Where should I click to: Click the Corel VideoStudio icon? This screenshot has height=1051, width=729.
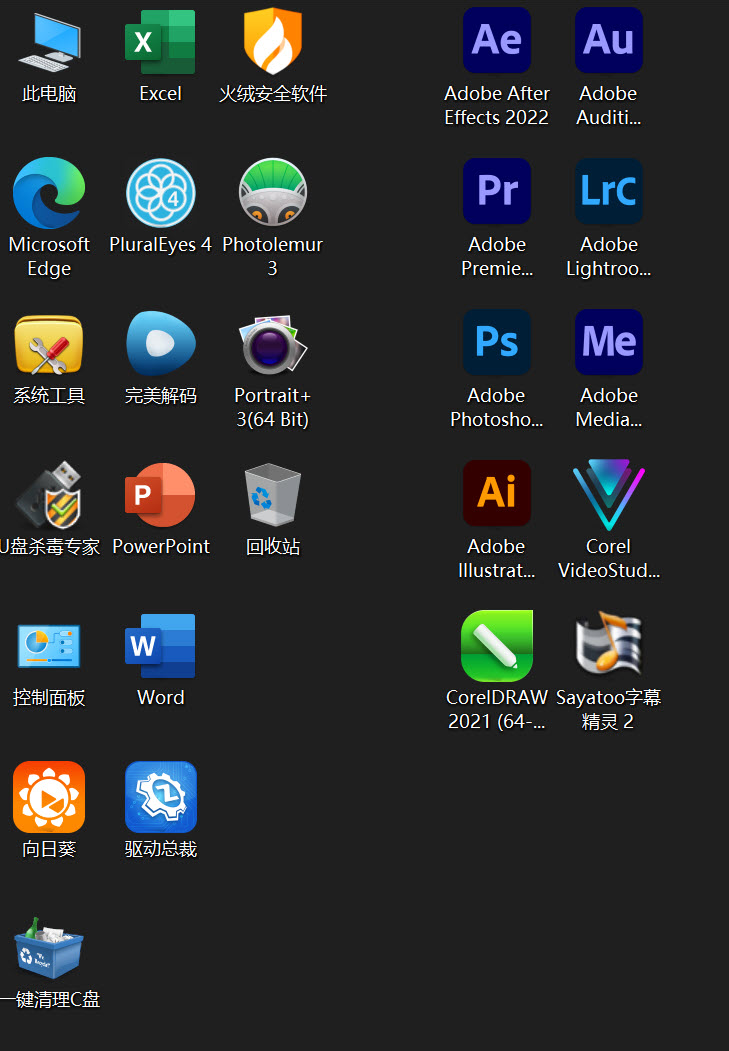(608, 495)
